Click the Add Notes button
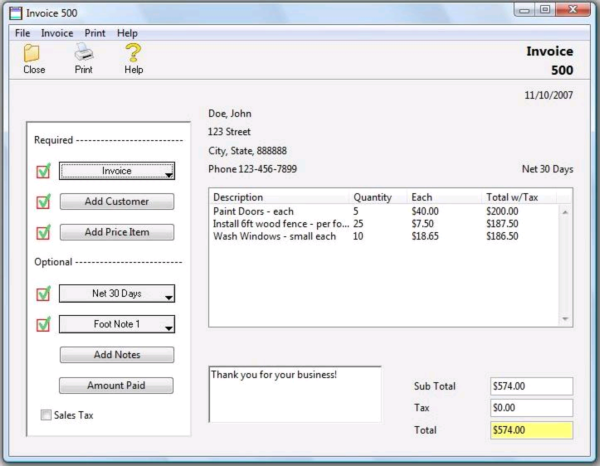Image resolution: width=600 pixels, height=466 pixels. [117, 355]
